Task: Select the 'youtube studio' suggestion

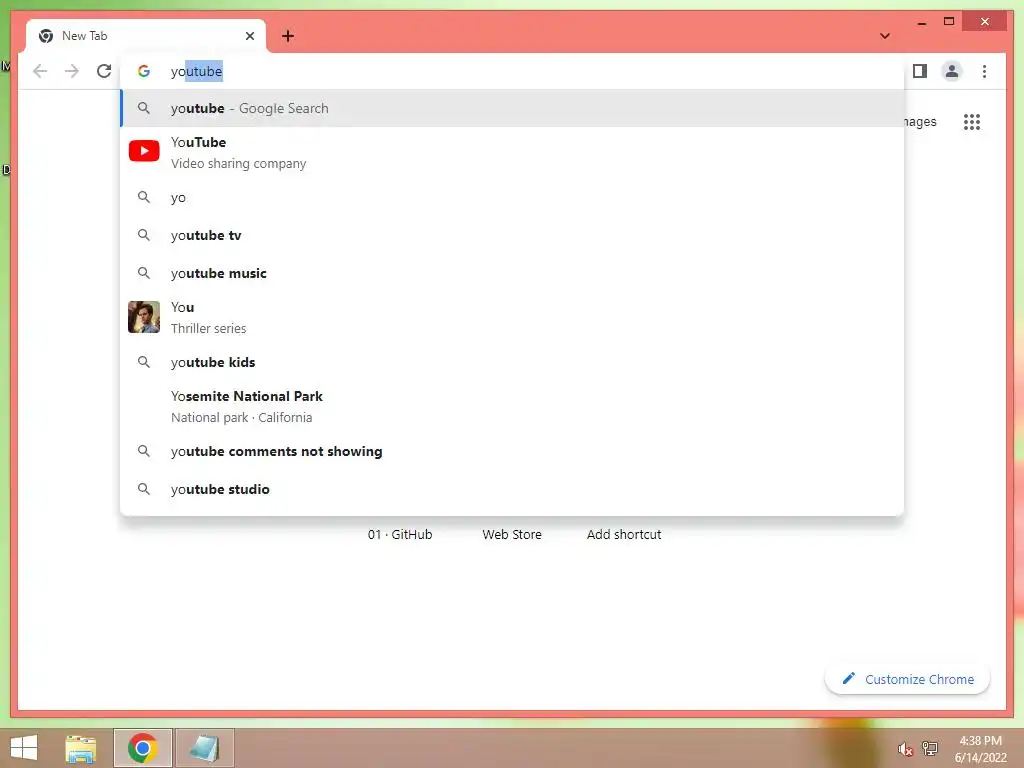Action: tap(513, 489)
